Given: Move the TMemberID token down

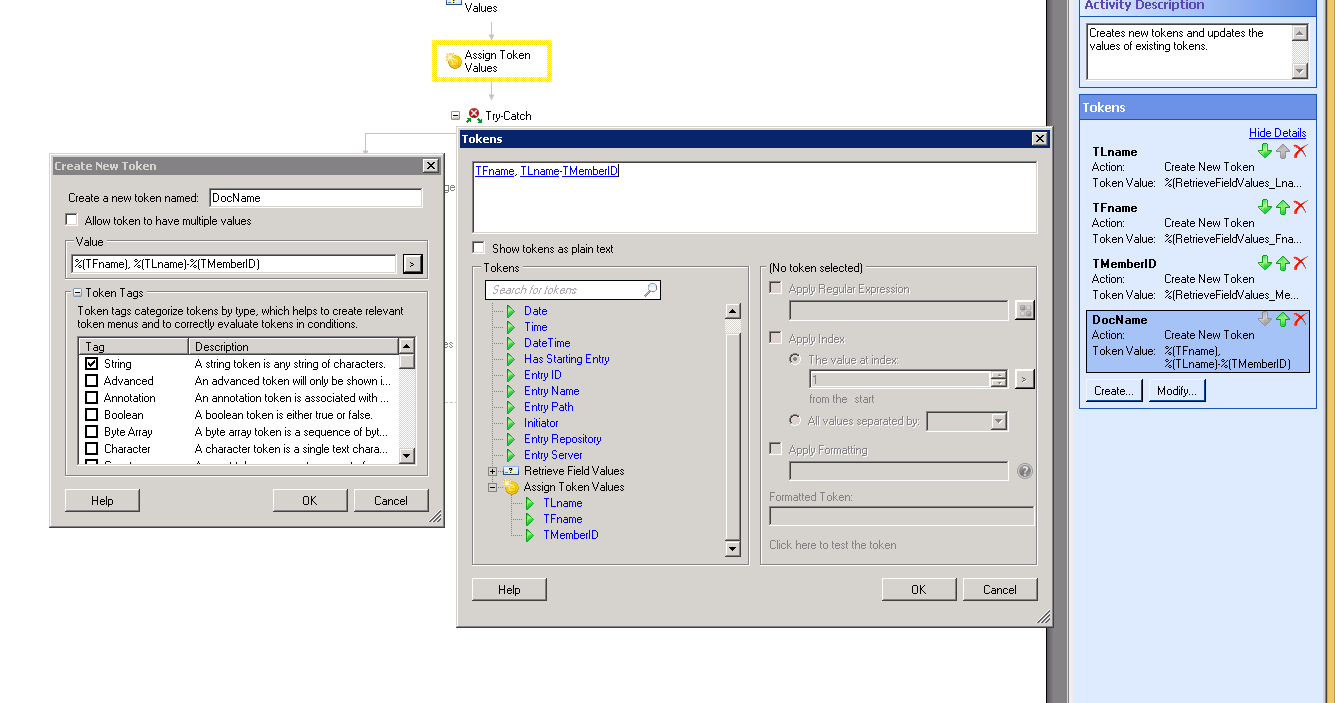Looking at the screenshot, I should [x=1265, y=263].
